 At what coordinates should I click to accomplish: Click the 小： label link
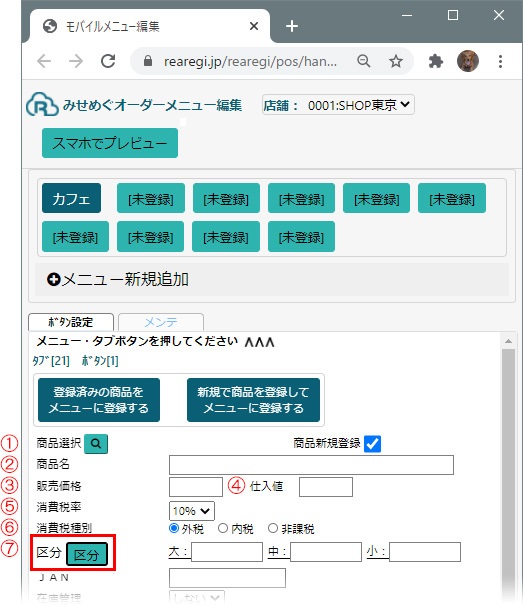point(376,552)
